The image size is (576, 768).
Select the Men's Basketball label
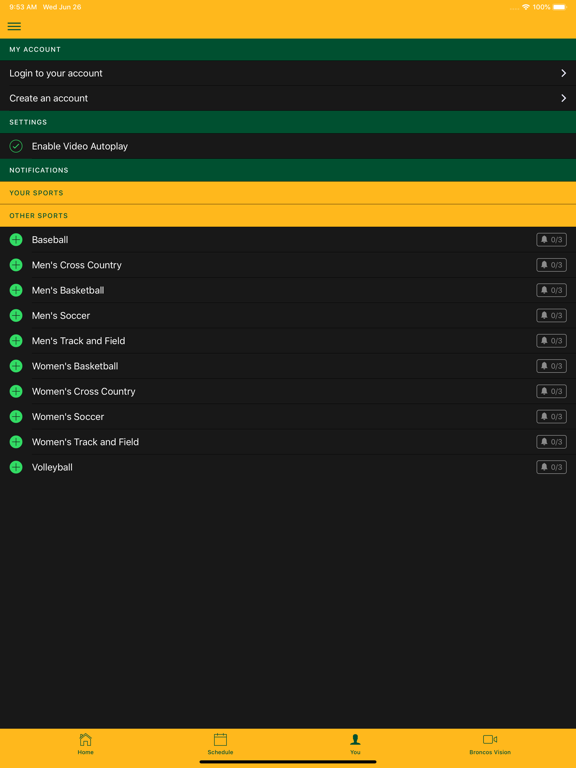[68, 290]
